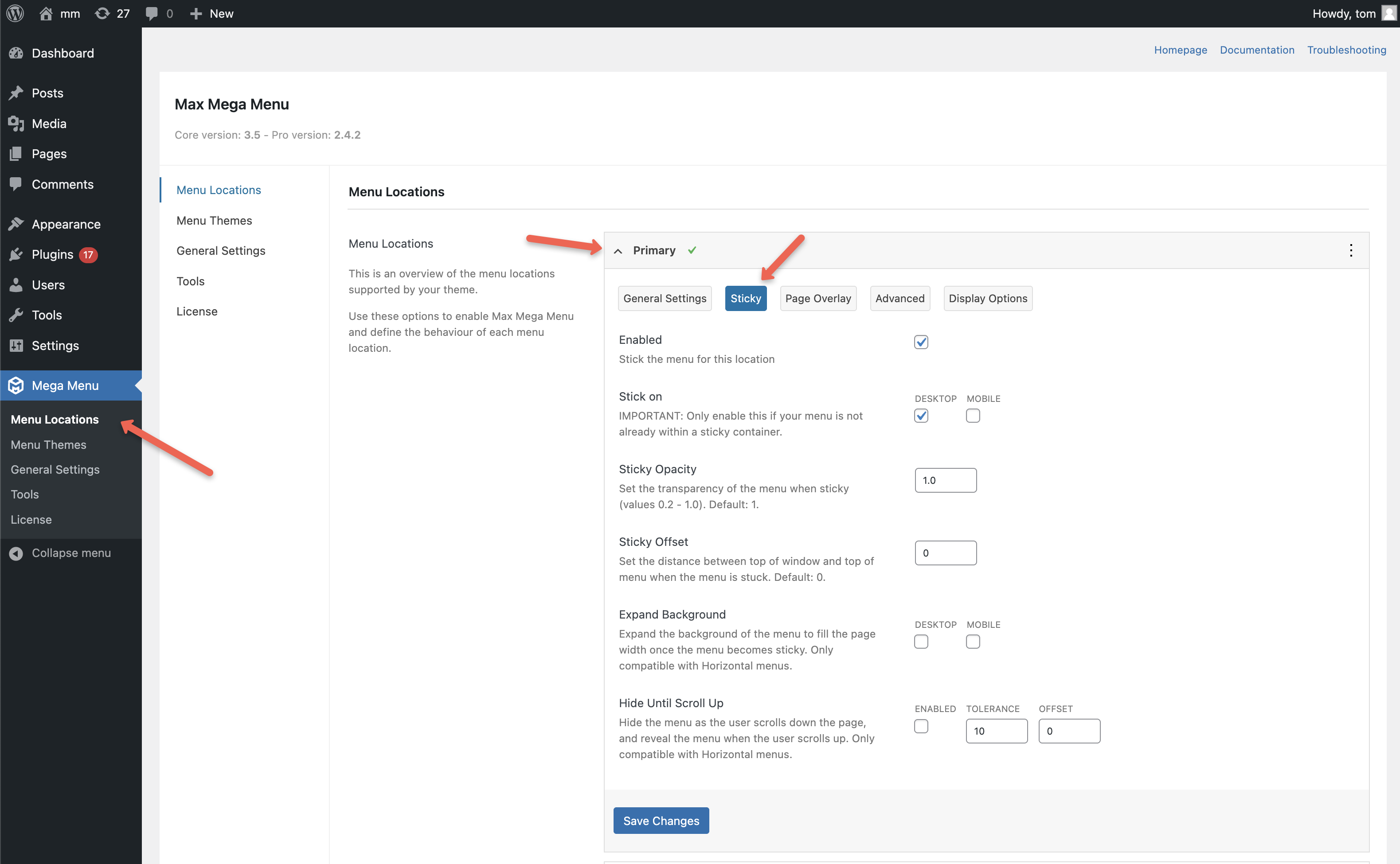Open the three-dot options for Primary
The height and width of the screenshot is (864, 1400).
tap(1350, 250)
